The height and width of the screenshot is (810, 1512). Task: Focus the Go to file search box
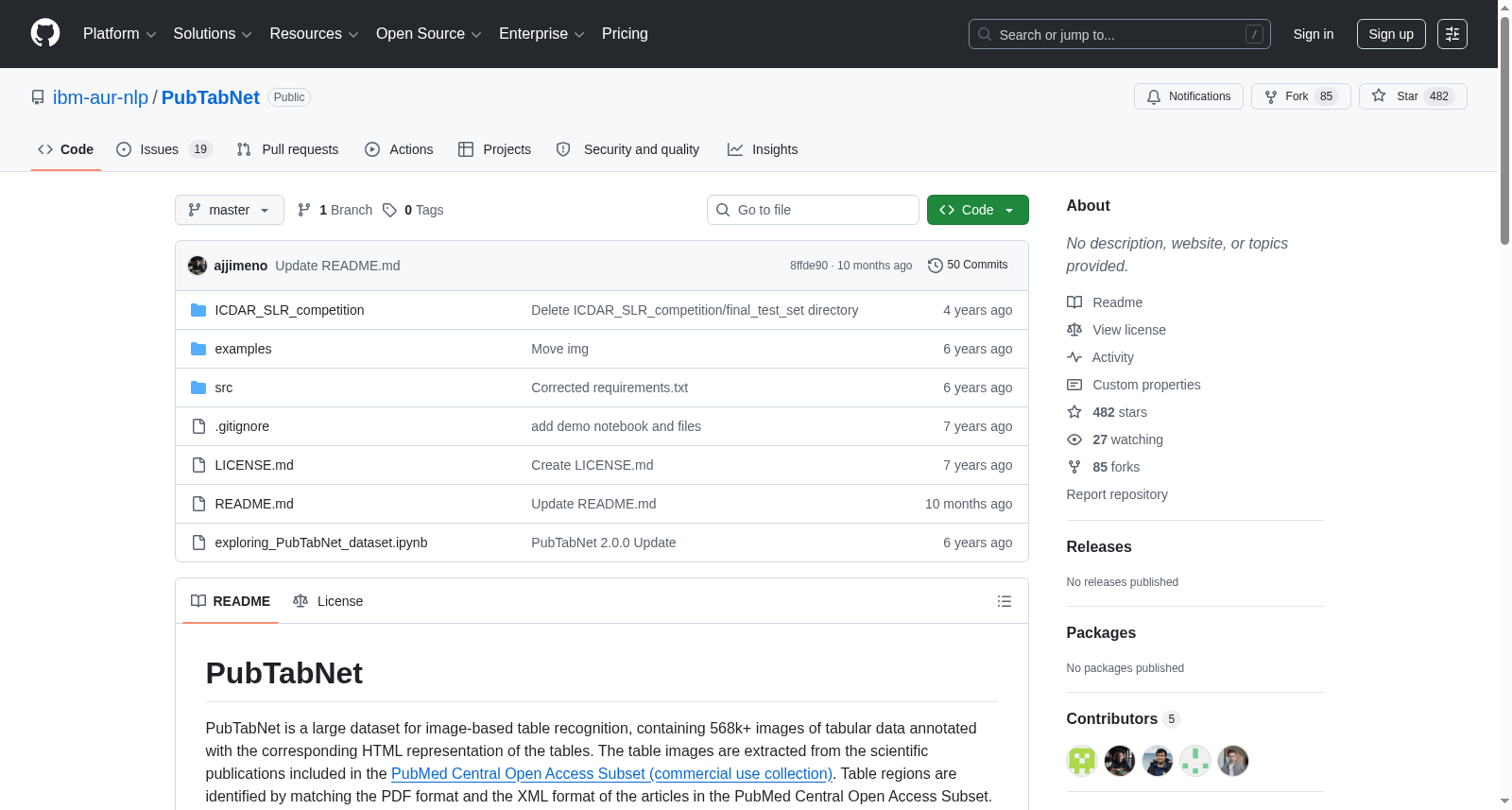coord(813,210)
